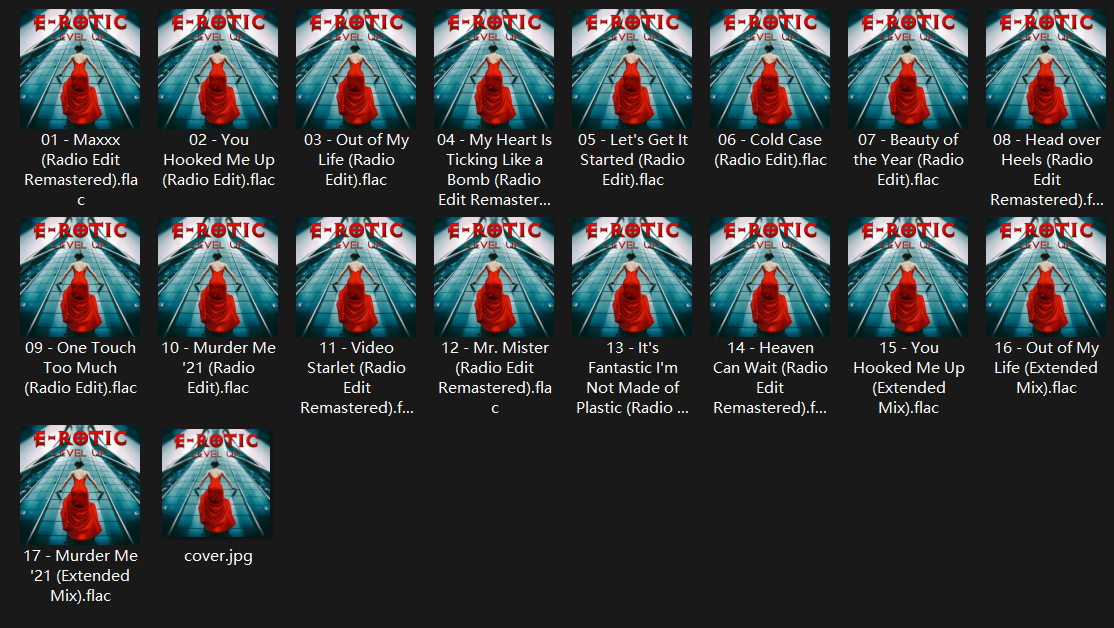Click filename "17 - Murder Me '21 (Extended Mix).flac"
The image size is (1114, 628).
[x=81, y=576]
